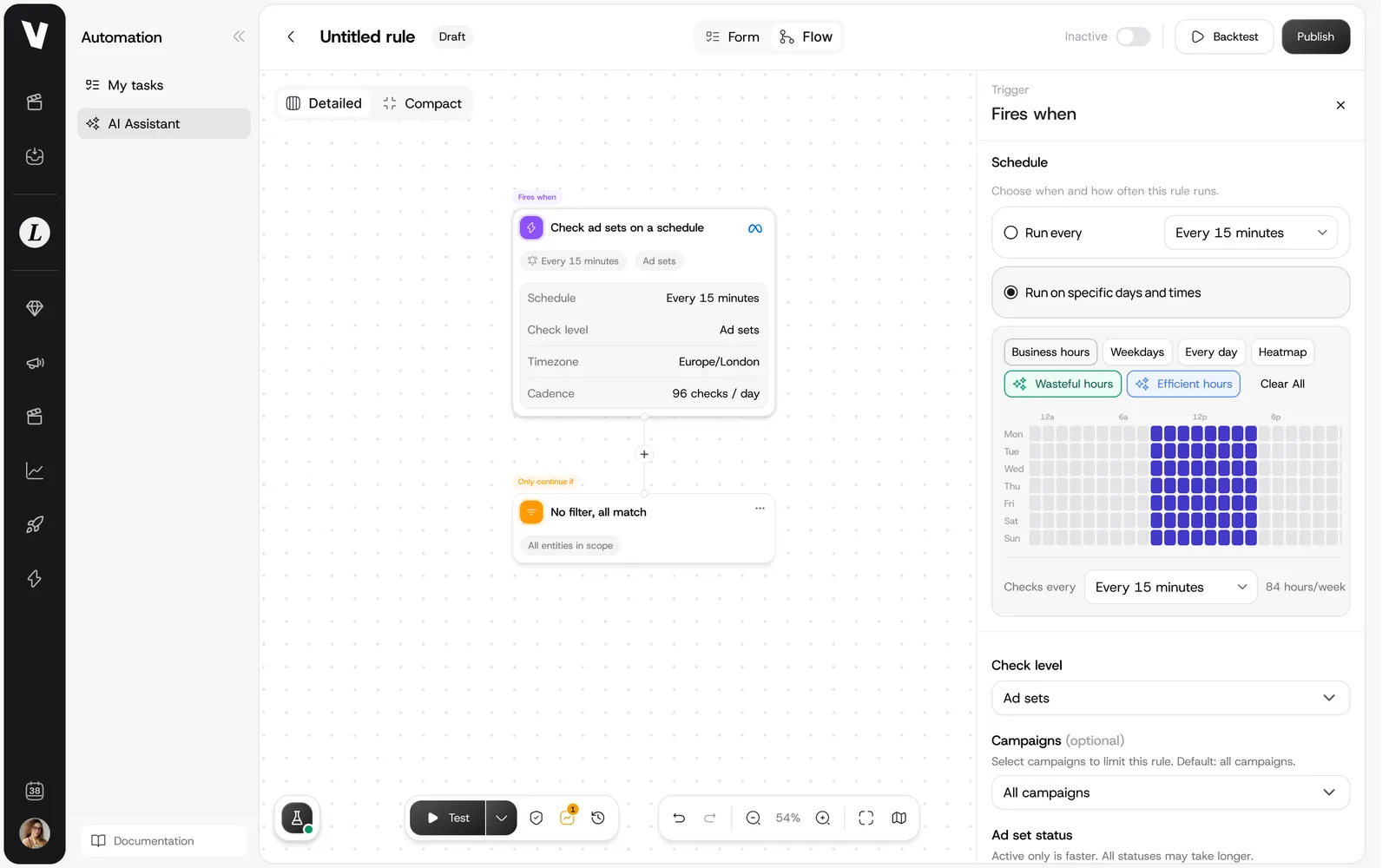Toggle the Wasteful hours chip
1389x868 pixels.
(1063, 384)
